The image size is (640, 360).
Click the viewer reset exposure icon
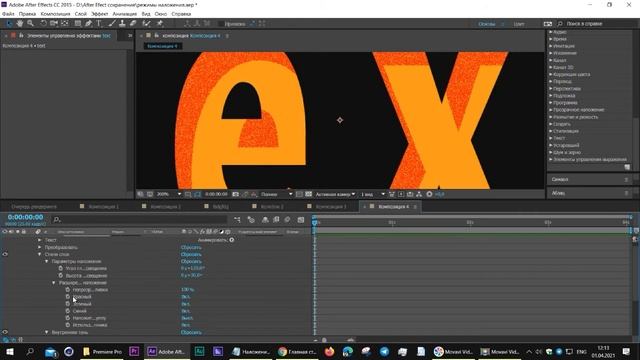429,194
